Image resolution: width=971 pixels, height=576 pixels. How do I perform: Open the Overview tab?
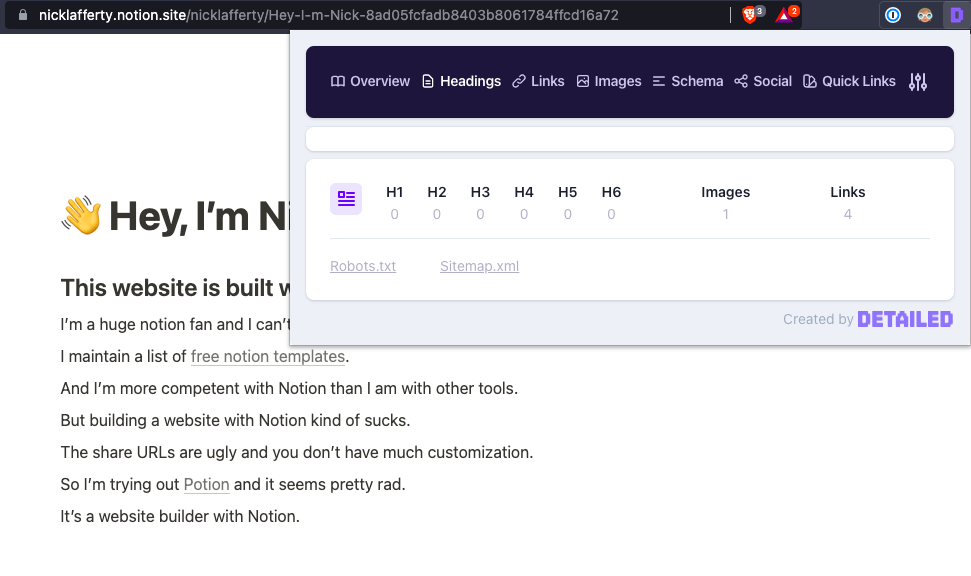point(370,81)
